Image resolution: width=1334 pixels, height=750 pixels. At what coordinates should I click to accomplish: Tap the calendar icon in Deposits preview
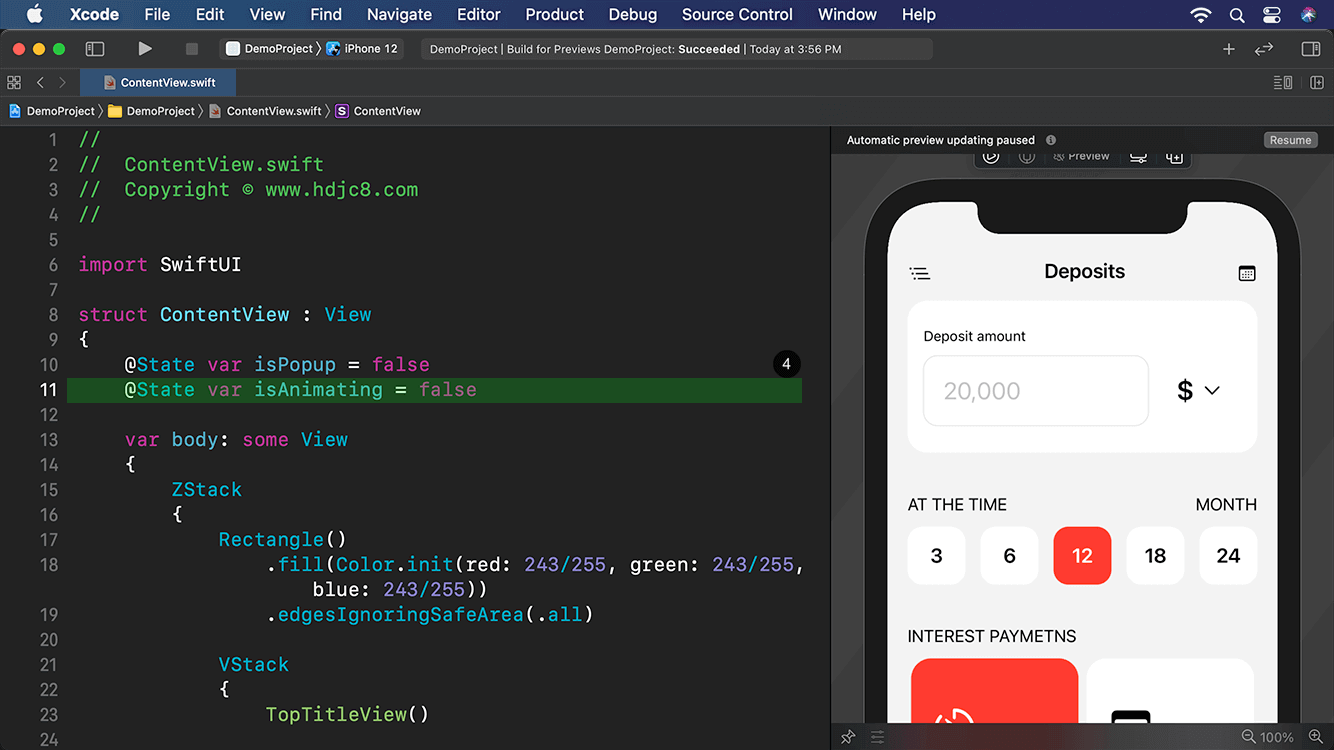[x=1246, y=273]
